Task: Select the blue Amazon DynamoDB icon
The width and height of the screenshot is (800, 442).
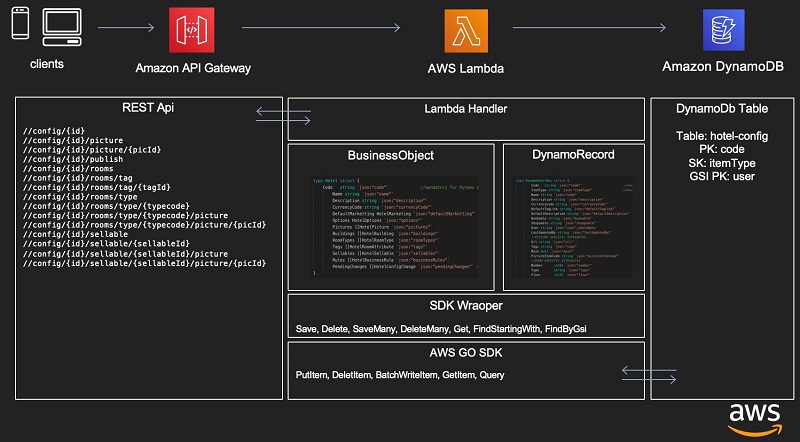Action: pyautogui.click(x=723, y=30)
